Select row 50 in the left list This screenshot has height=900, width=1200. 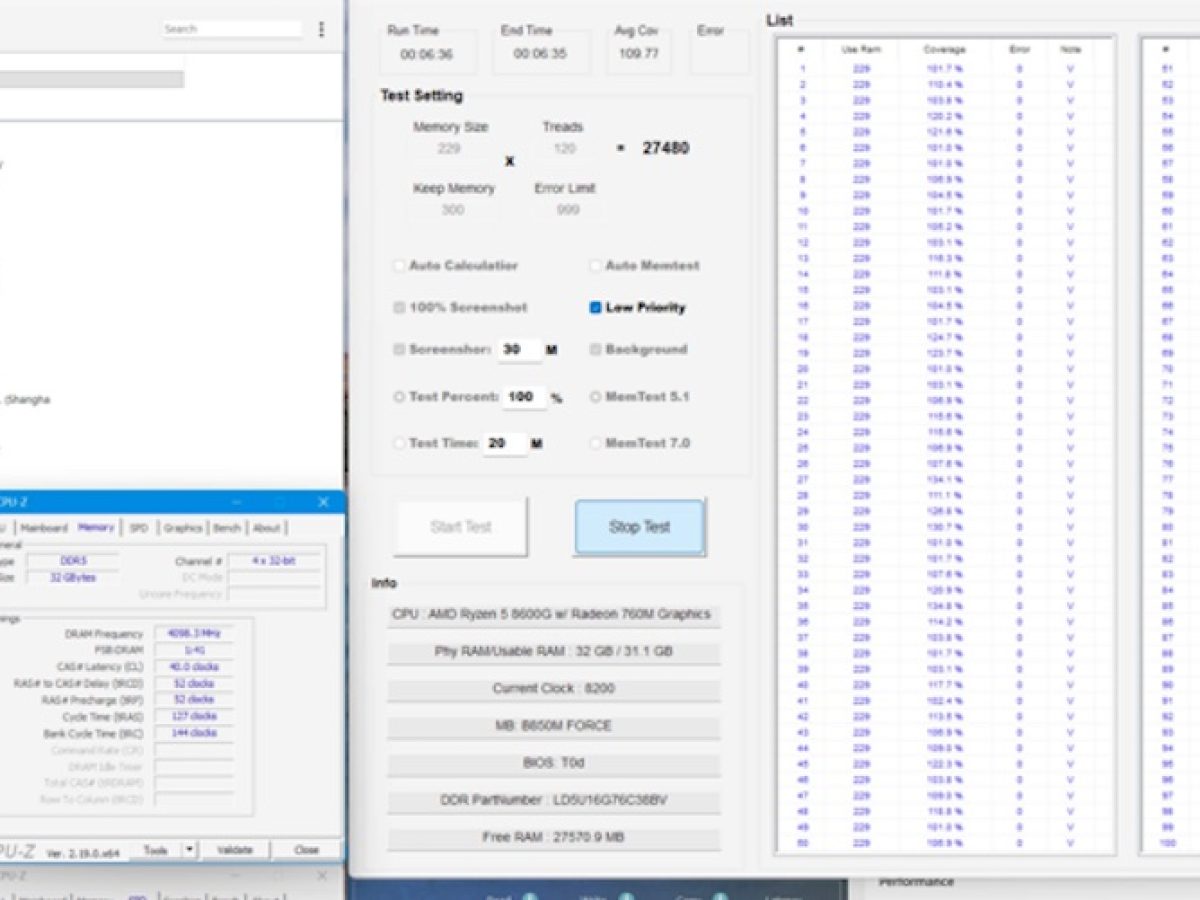945,843
